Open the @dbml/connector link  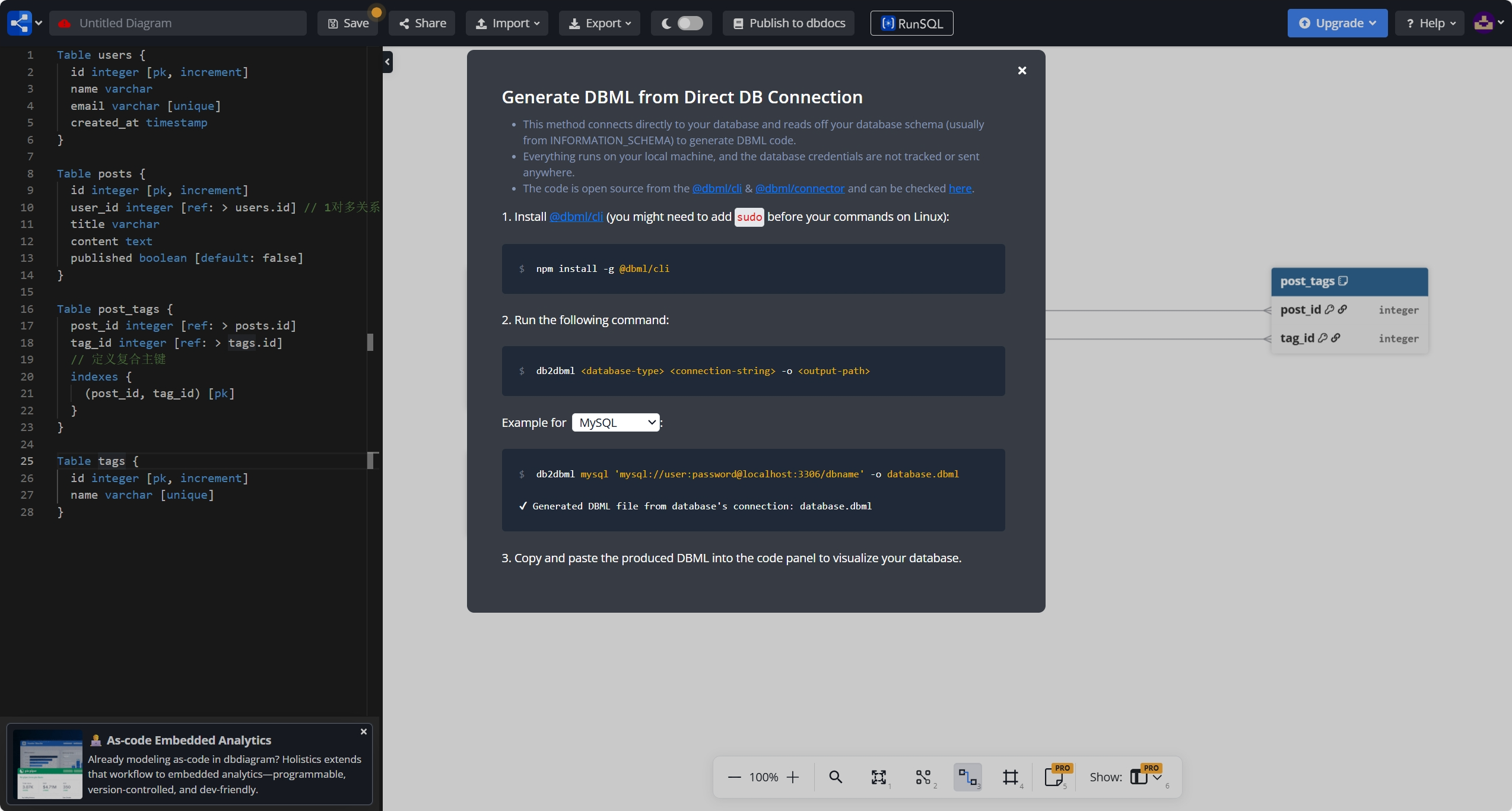799,188
